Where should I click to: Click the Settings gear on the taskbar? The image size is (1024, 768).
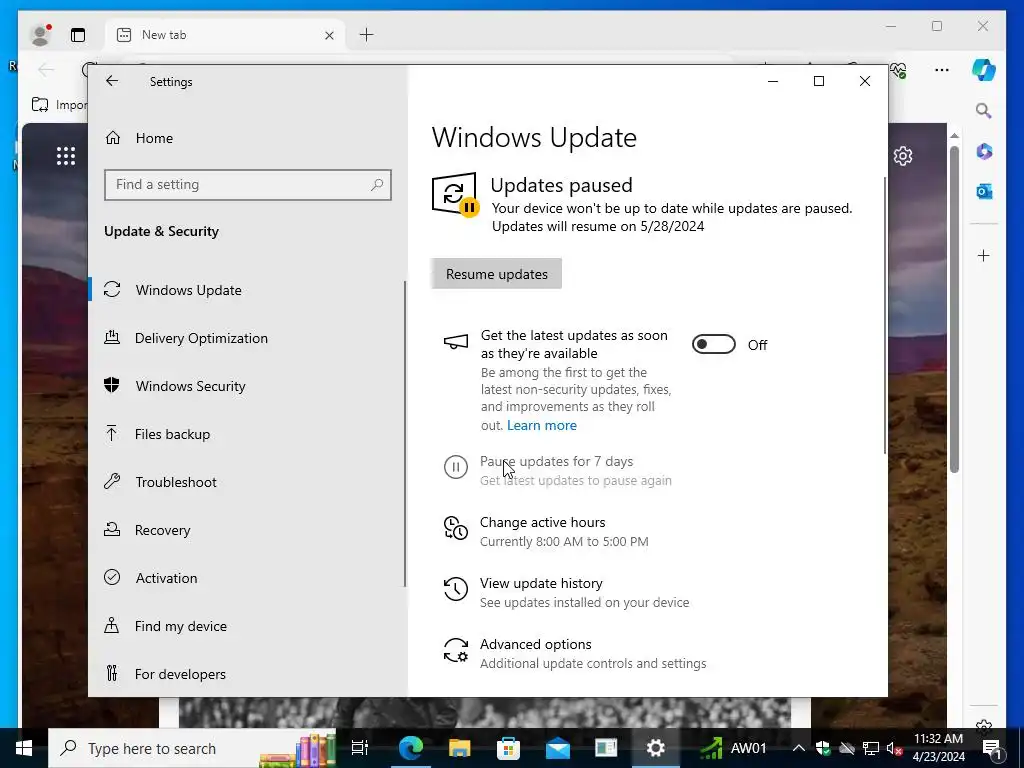coord(655,748)
